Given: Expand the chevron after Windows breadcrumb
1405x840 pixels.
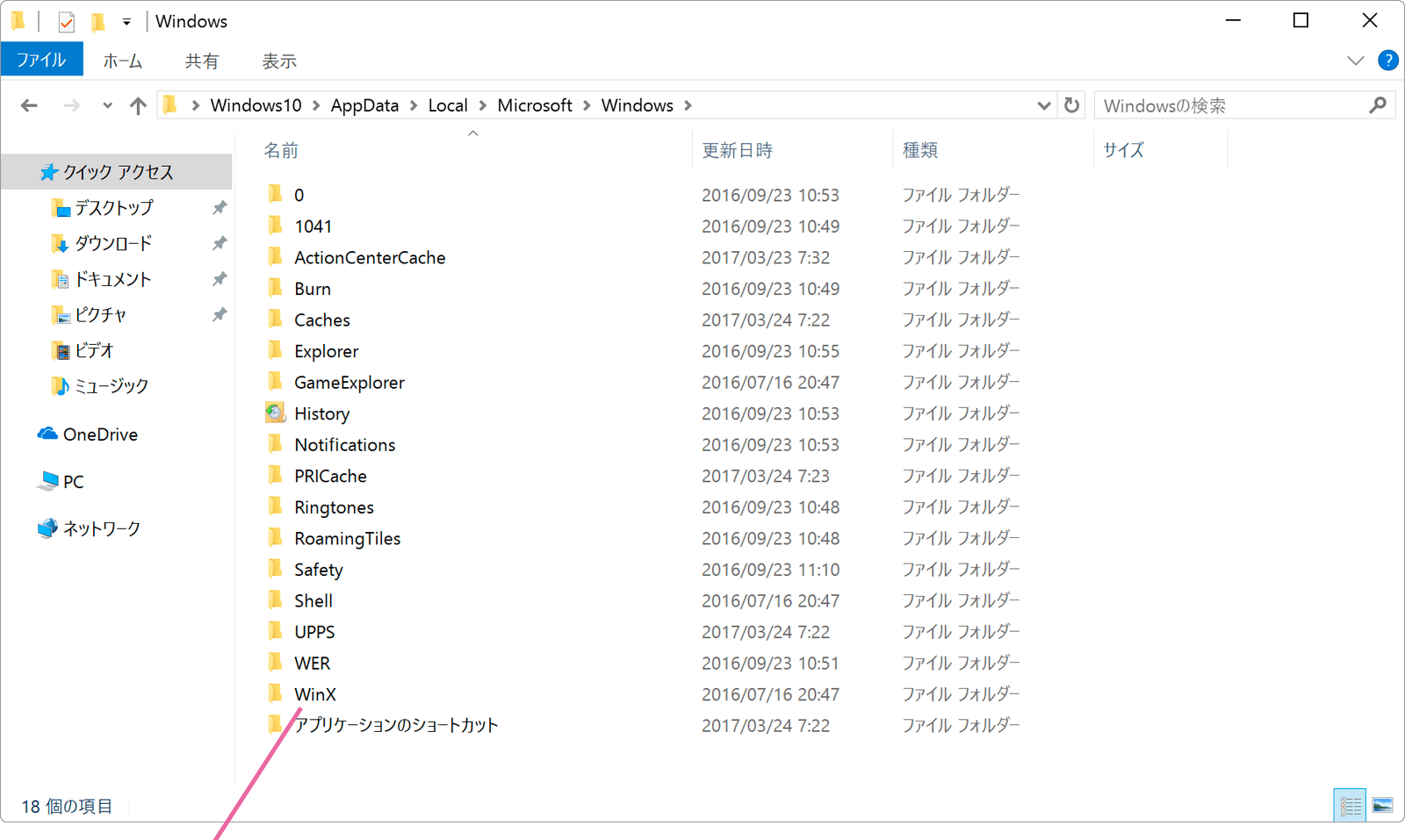Looking at the screenshot, I should pyautogui.click(x=688, y=105).
